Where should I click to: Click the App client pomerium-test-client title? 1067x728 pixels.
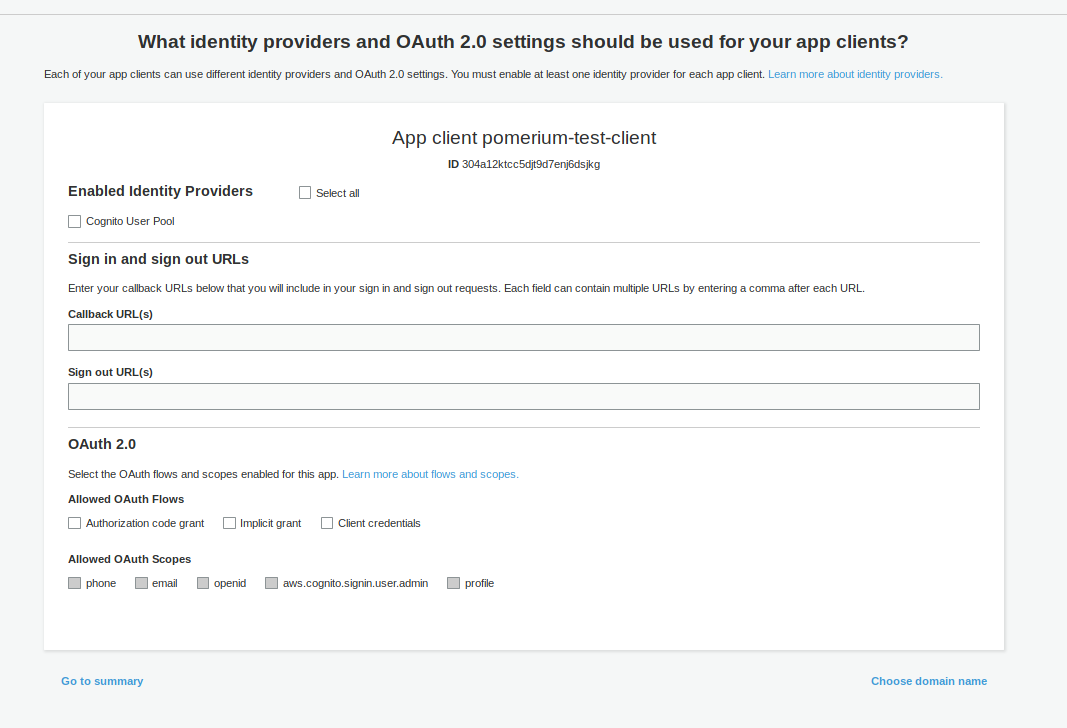coord(524,138)
